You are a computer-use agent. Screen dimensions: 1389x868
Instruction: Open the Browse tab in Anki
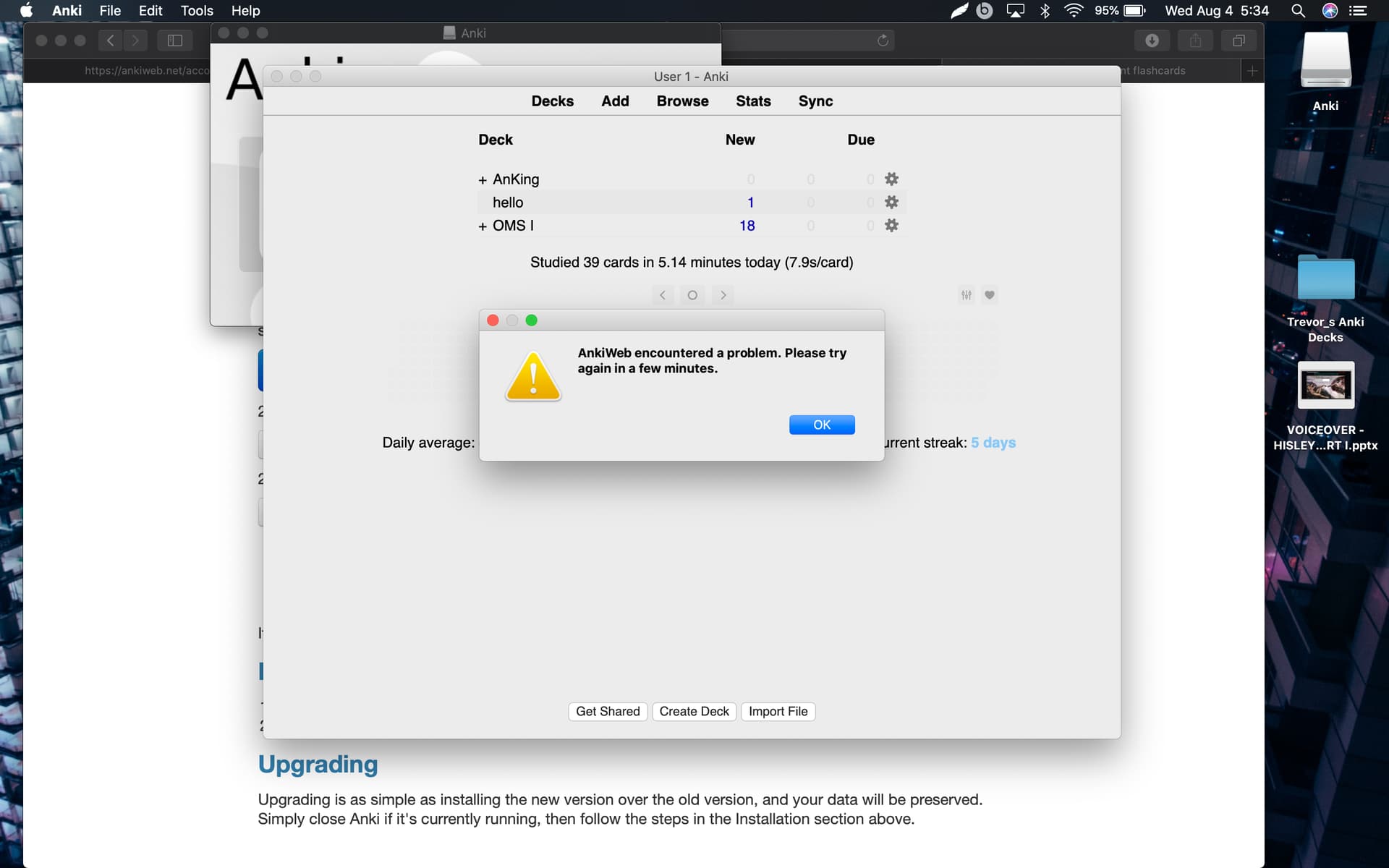coord(682,101)
